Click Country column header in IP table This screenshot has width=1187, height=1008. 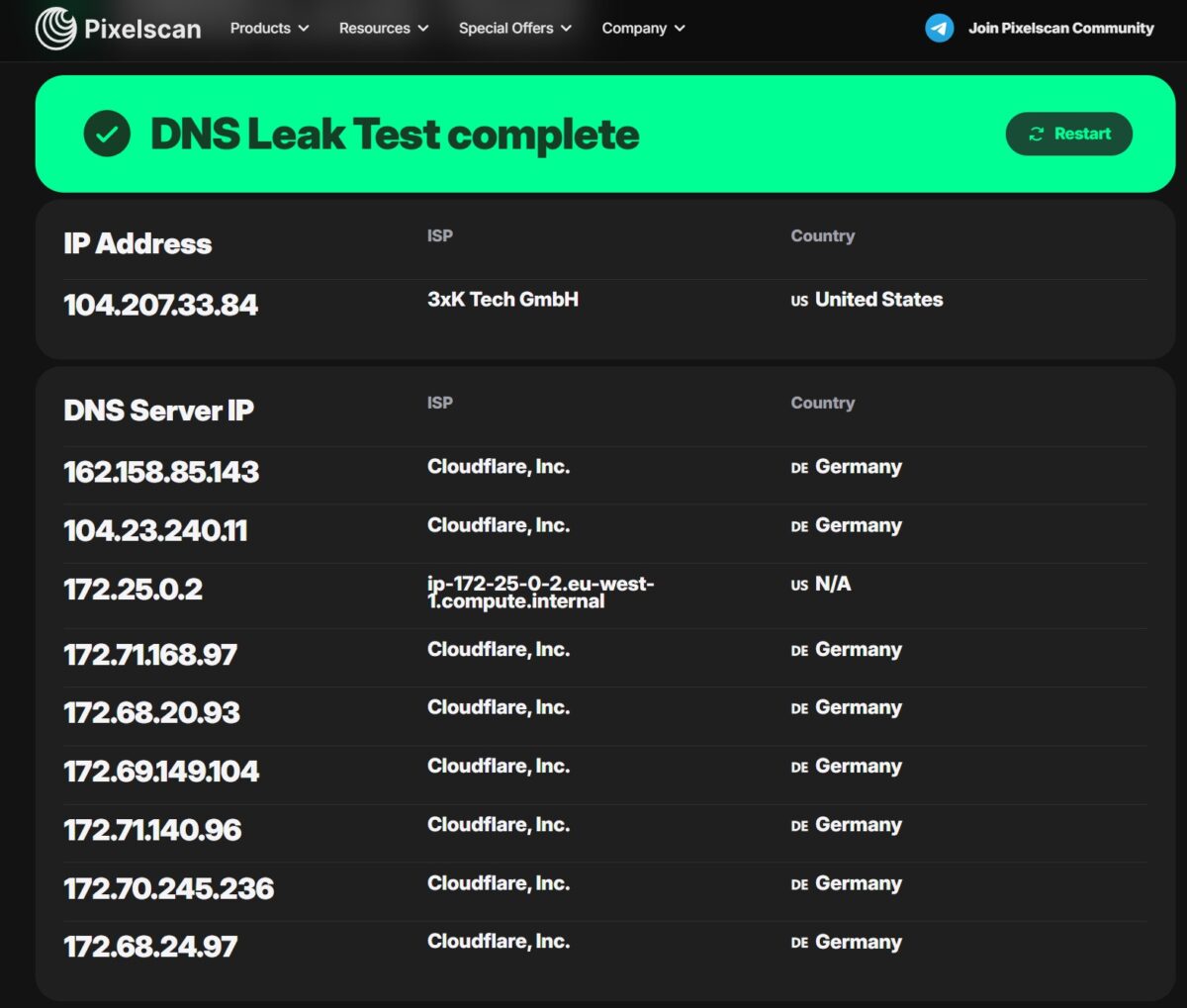823,235
